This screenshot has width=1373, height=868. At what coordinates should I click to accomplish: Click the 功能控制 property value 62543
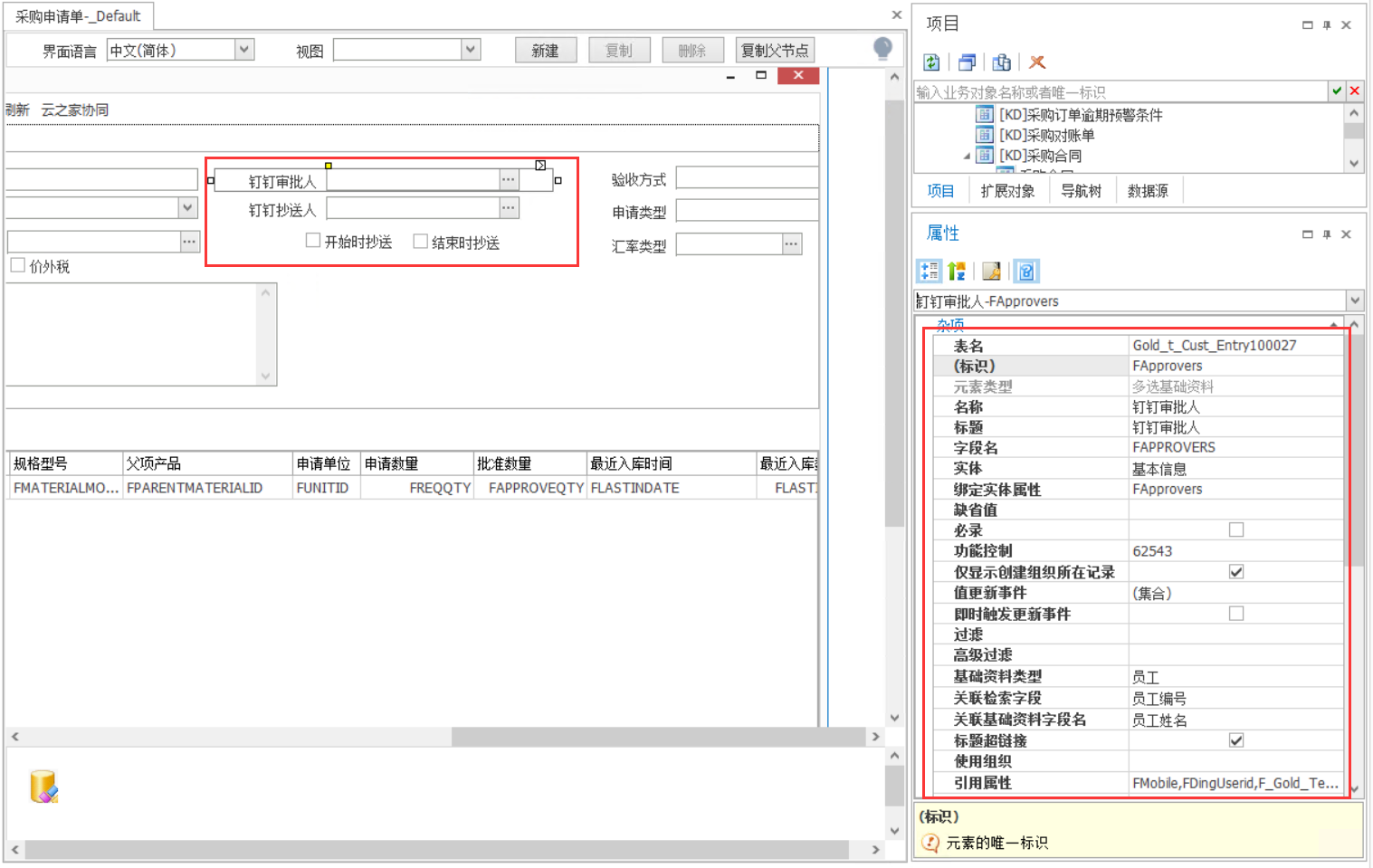point(1236,550)
